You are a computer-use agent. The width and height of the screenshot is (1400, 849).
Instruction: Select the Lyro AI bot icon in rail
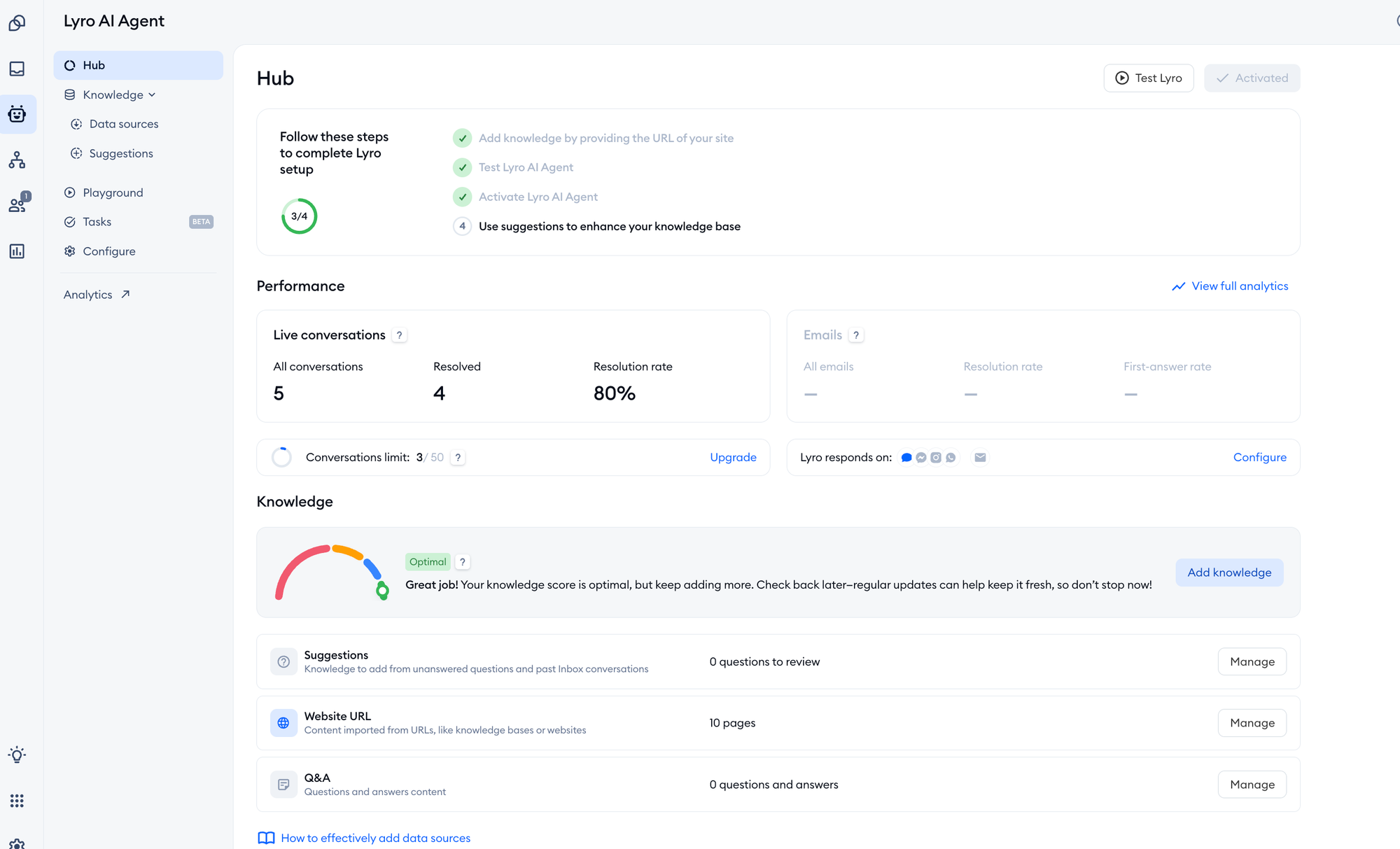17,114
